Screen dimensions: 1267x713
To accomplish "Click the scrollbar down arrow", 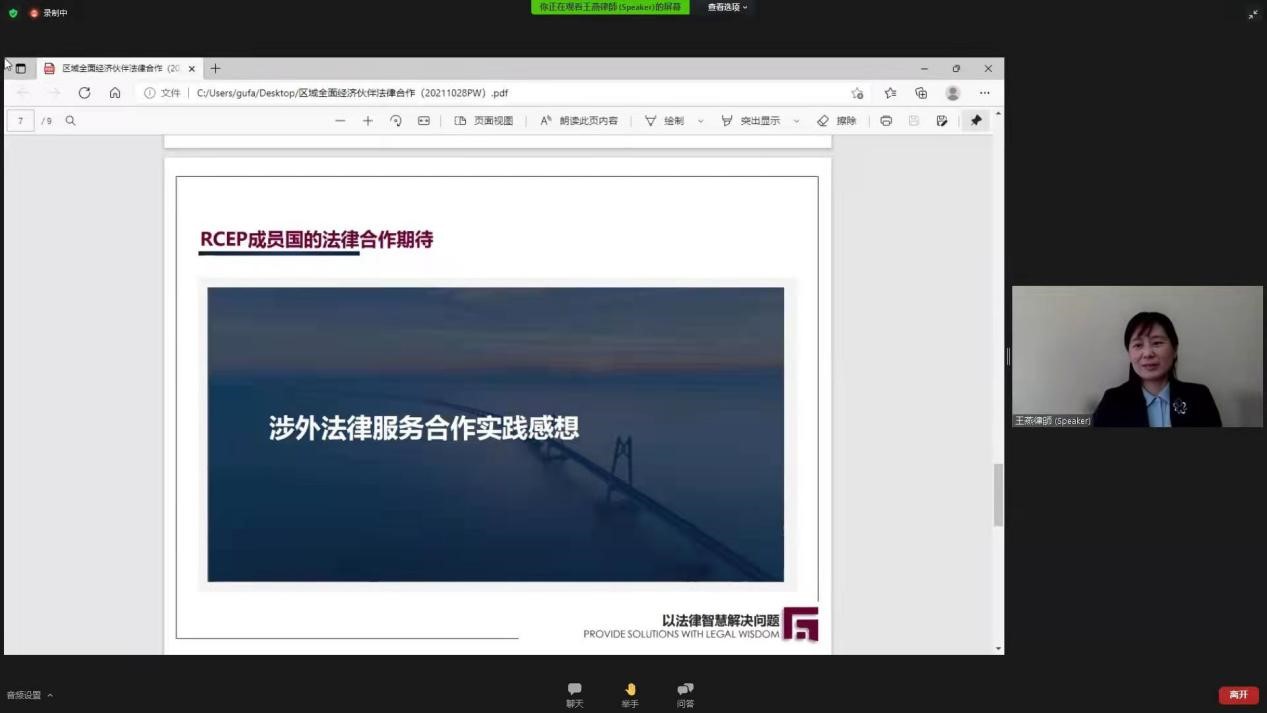I will pyautogui.click(x=998, y=649).
